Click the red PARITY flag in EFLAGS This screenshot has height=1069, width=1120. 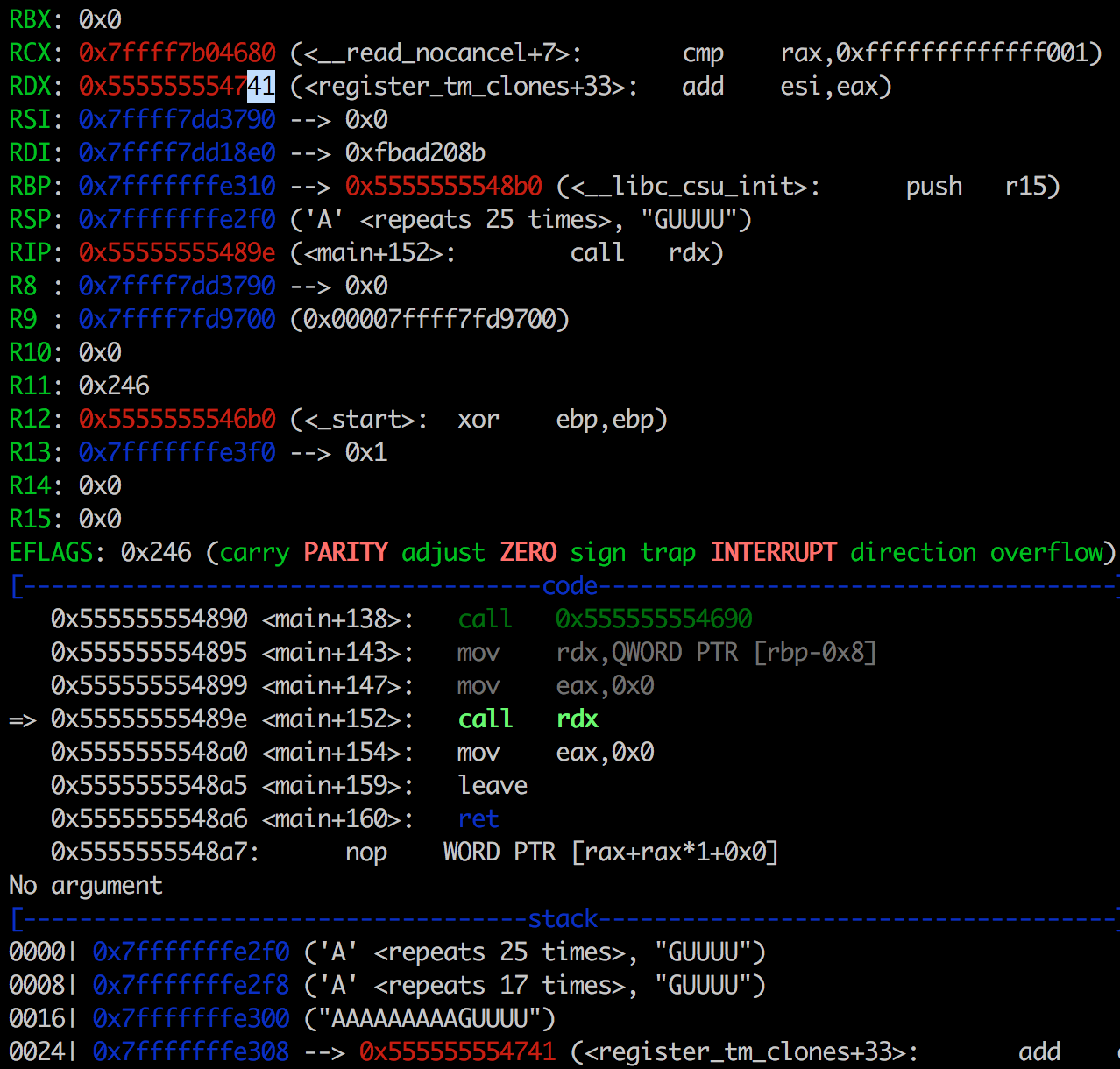click(345, 553)
